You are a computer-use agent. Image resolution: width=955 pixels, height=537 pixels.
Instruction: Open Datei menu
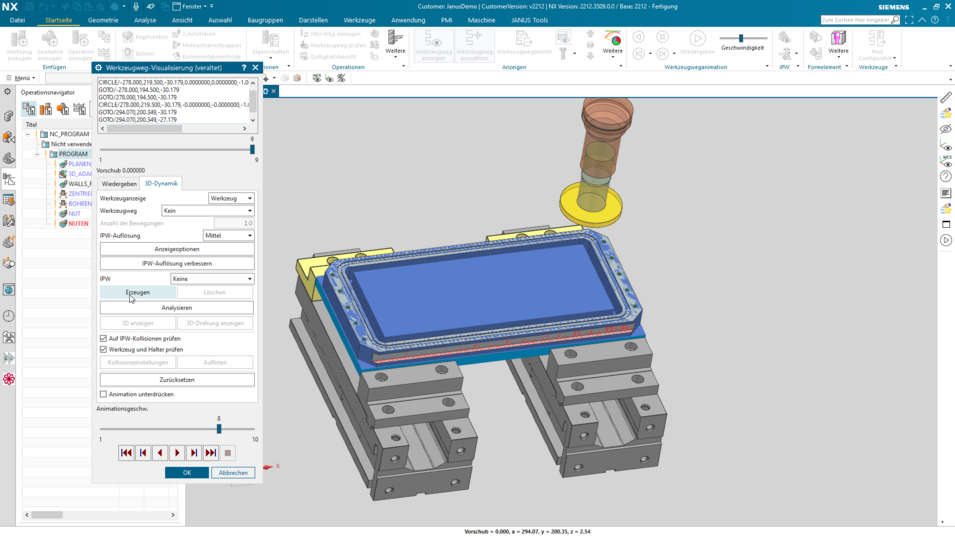pos(17,20)
